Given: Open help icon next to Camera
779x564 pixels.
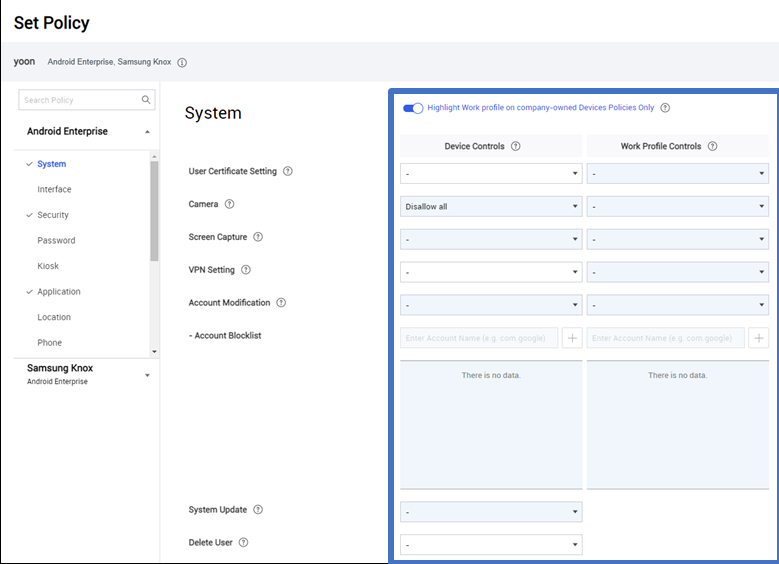Looking at the screenshot, I should pos(229,204).
